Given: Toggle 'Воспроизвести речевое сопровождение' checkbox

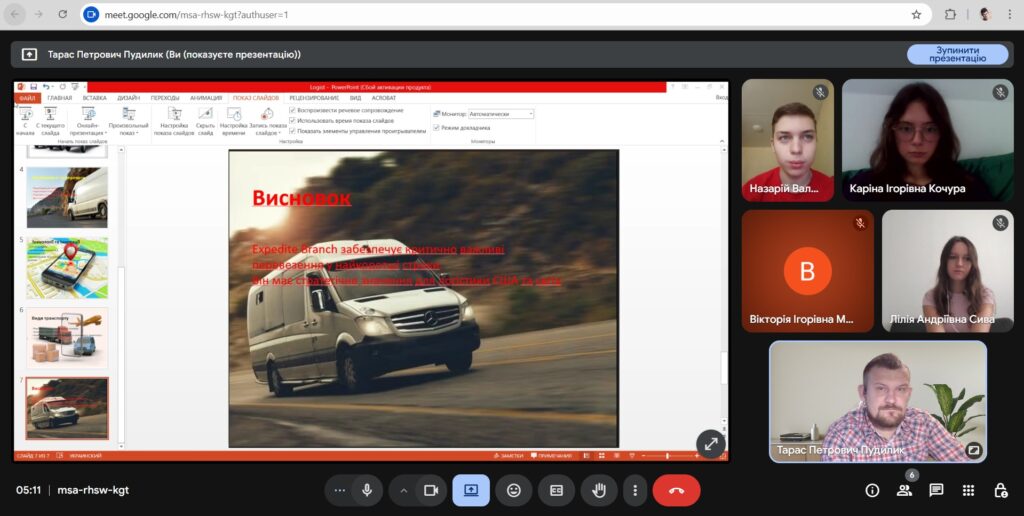Looking at the screenshot, I should click(x=292, y=110).
